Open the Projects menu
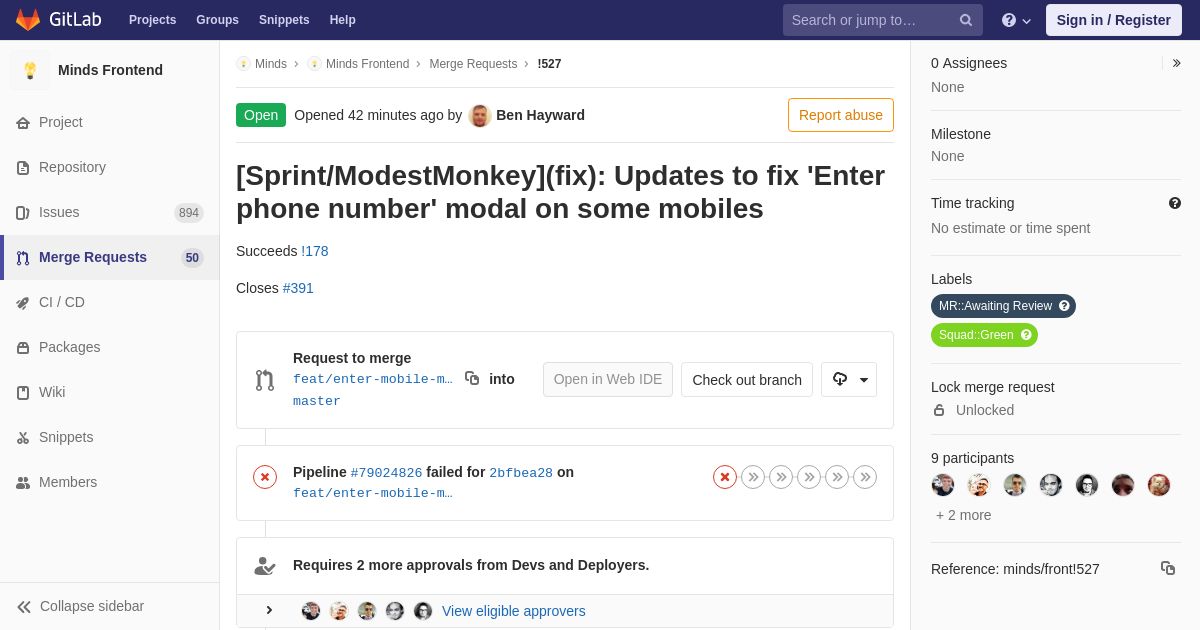Viewport: 1200px width, 630px height. click(x=153, y=20)
